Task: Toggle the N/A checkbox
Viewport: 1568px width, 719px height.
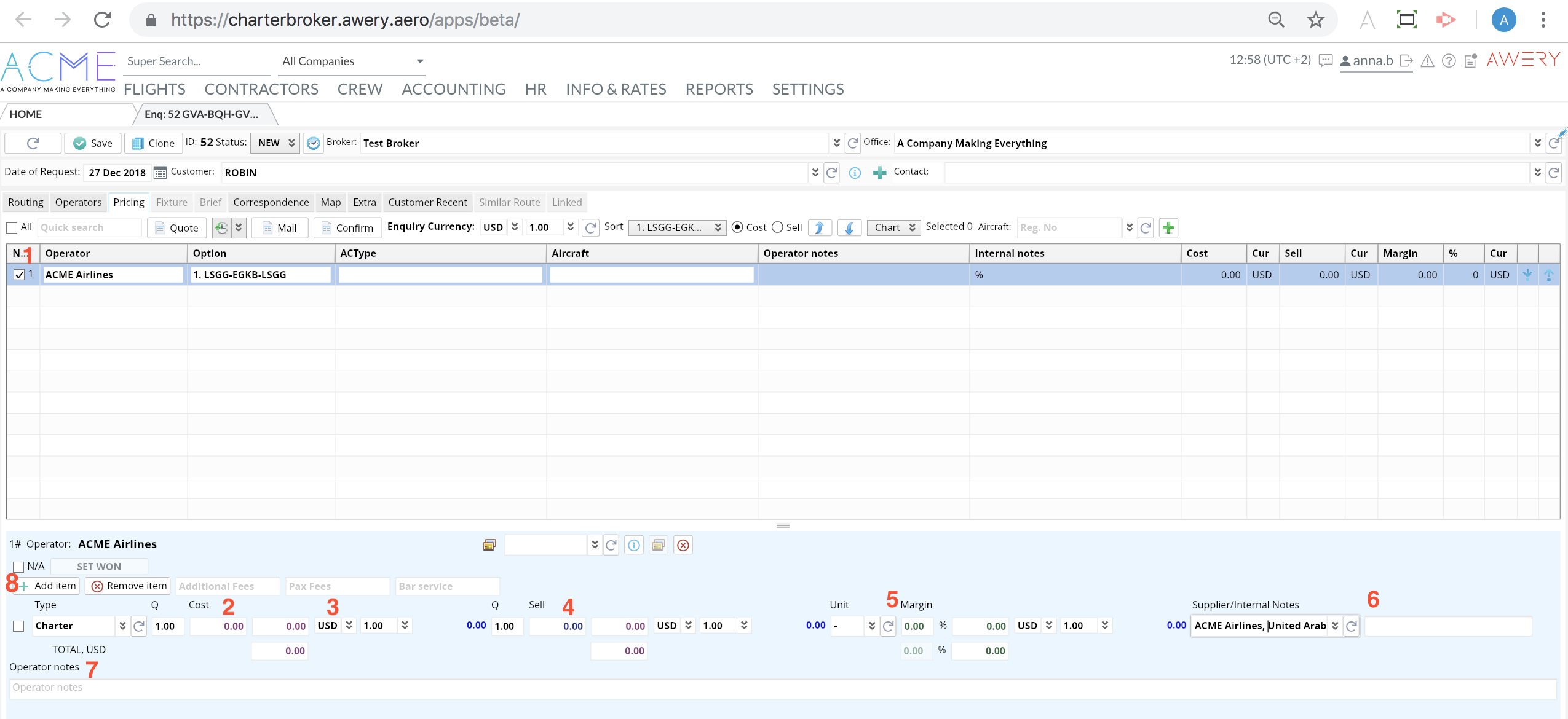Action: pyautogui.click(x=18, y=567)
